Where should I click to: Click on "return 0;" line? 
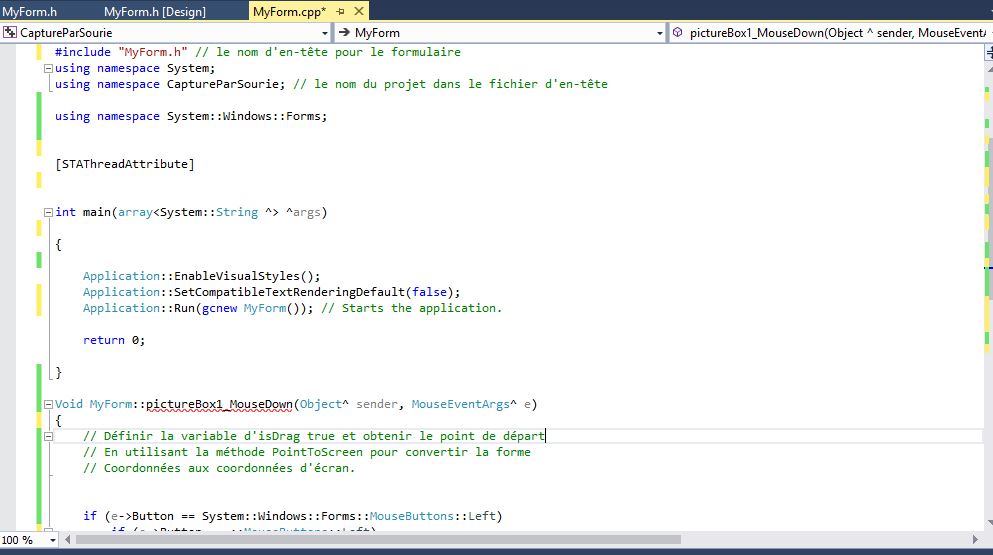coord(114,340)
